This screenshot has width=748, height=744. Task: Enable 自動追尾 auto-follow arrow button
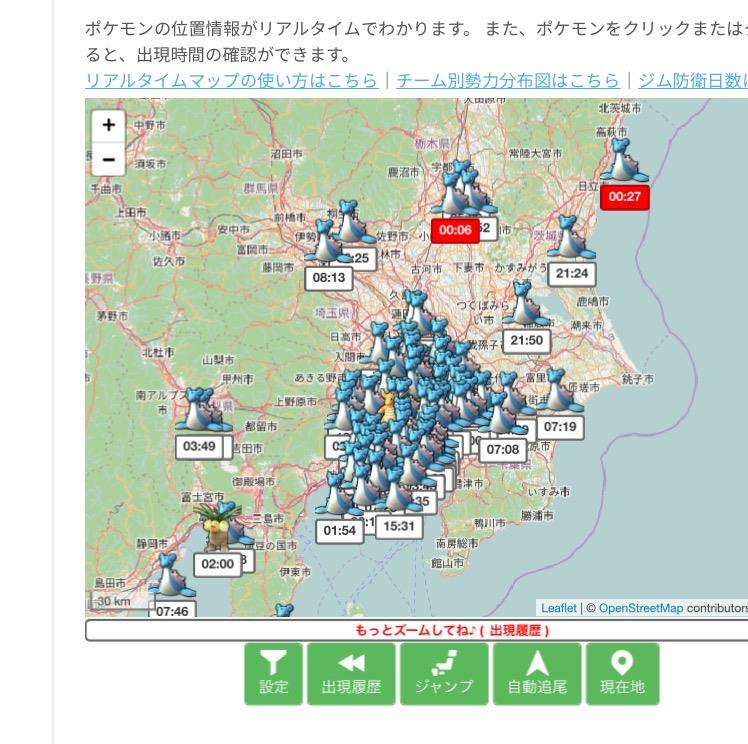[x=537, y=673]
